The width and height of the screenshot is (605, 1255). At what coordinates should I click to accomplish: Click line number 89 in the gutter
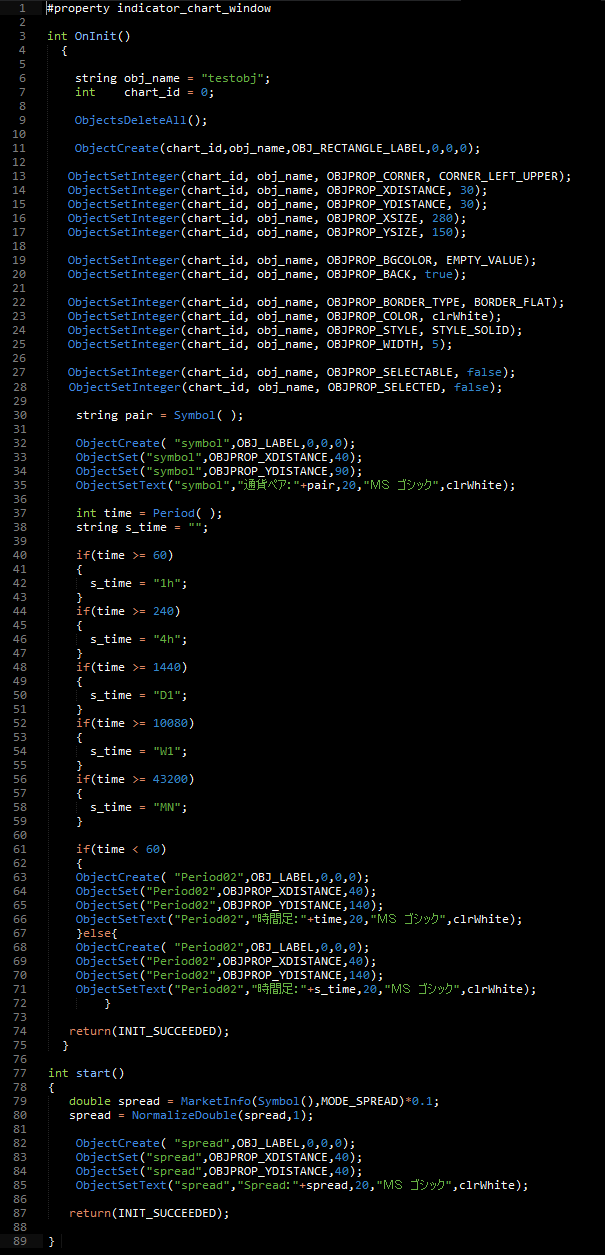click(21, 1241)
